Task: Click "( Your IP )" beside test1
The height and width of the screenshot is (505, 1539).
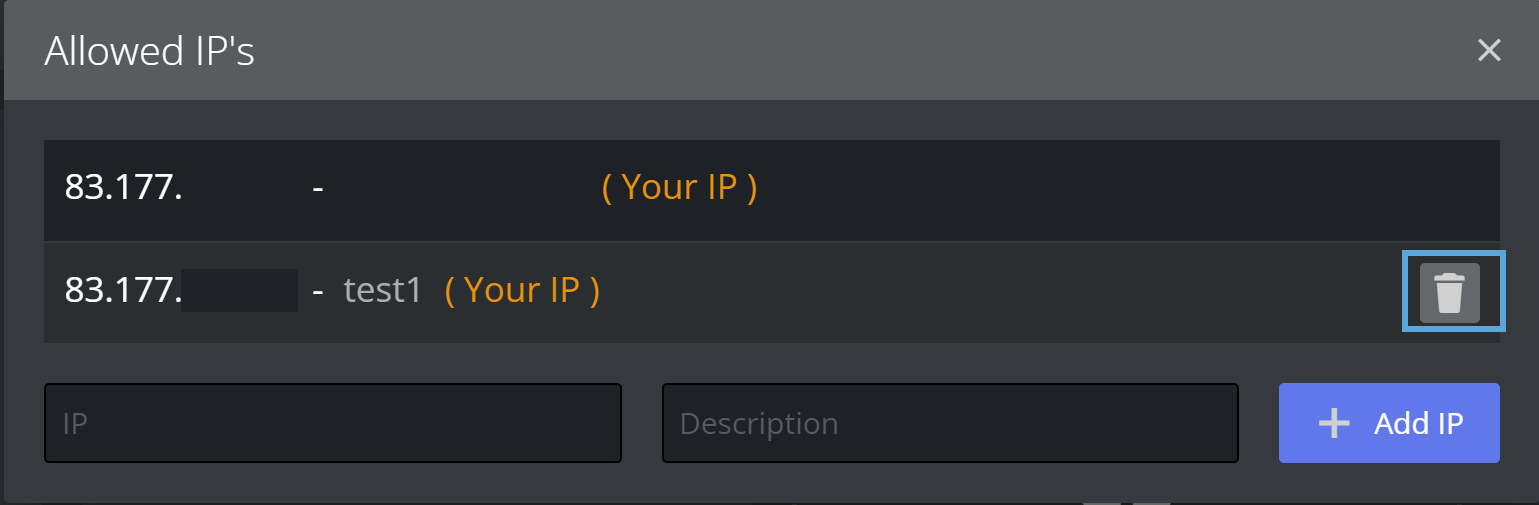Action: pos(522,291)
